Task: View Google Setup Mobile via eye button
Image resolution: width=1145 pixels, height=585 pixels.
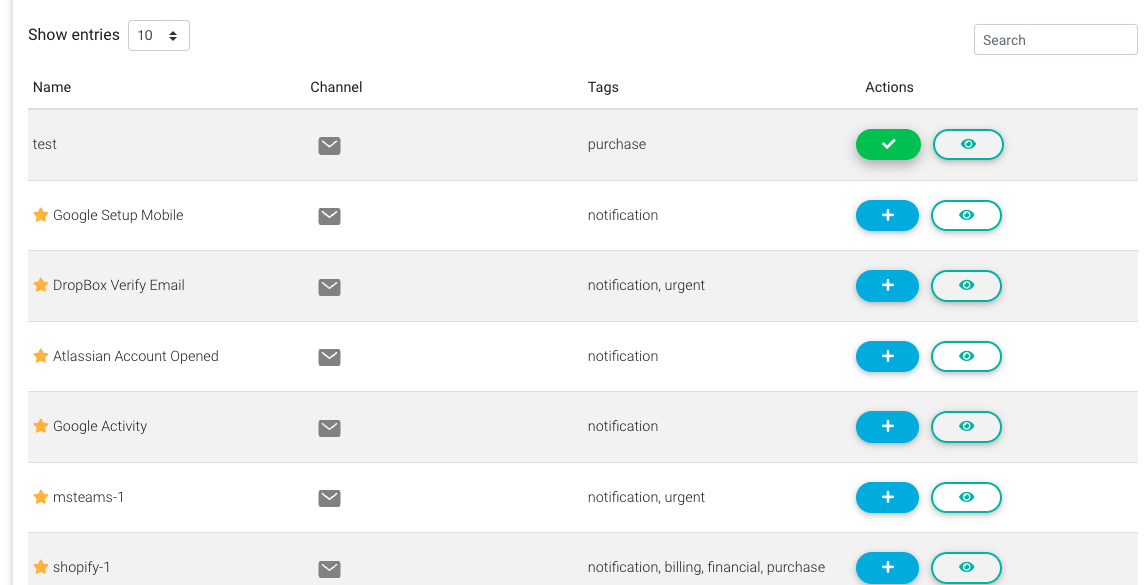Action: [966, 215]
